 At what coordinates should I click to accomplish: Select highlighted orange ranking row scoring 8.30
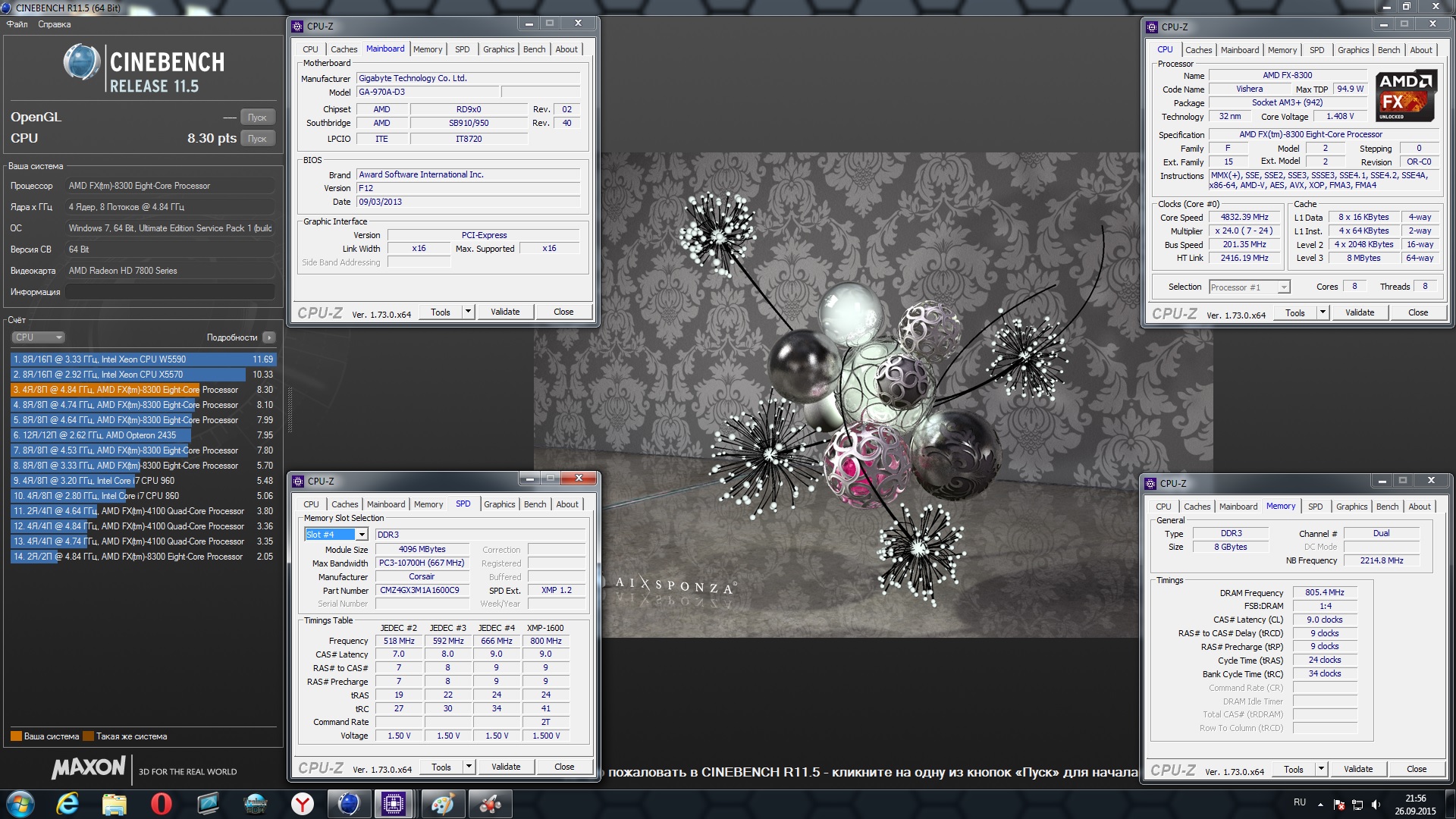[143, 390]
